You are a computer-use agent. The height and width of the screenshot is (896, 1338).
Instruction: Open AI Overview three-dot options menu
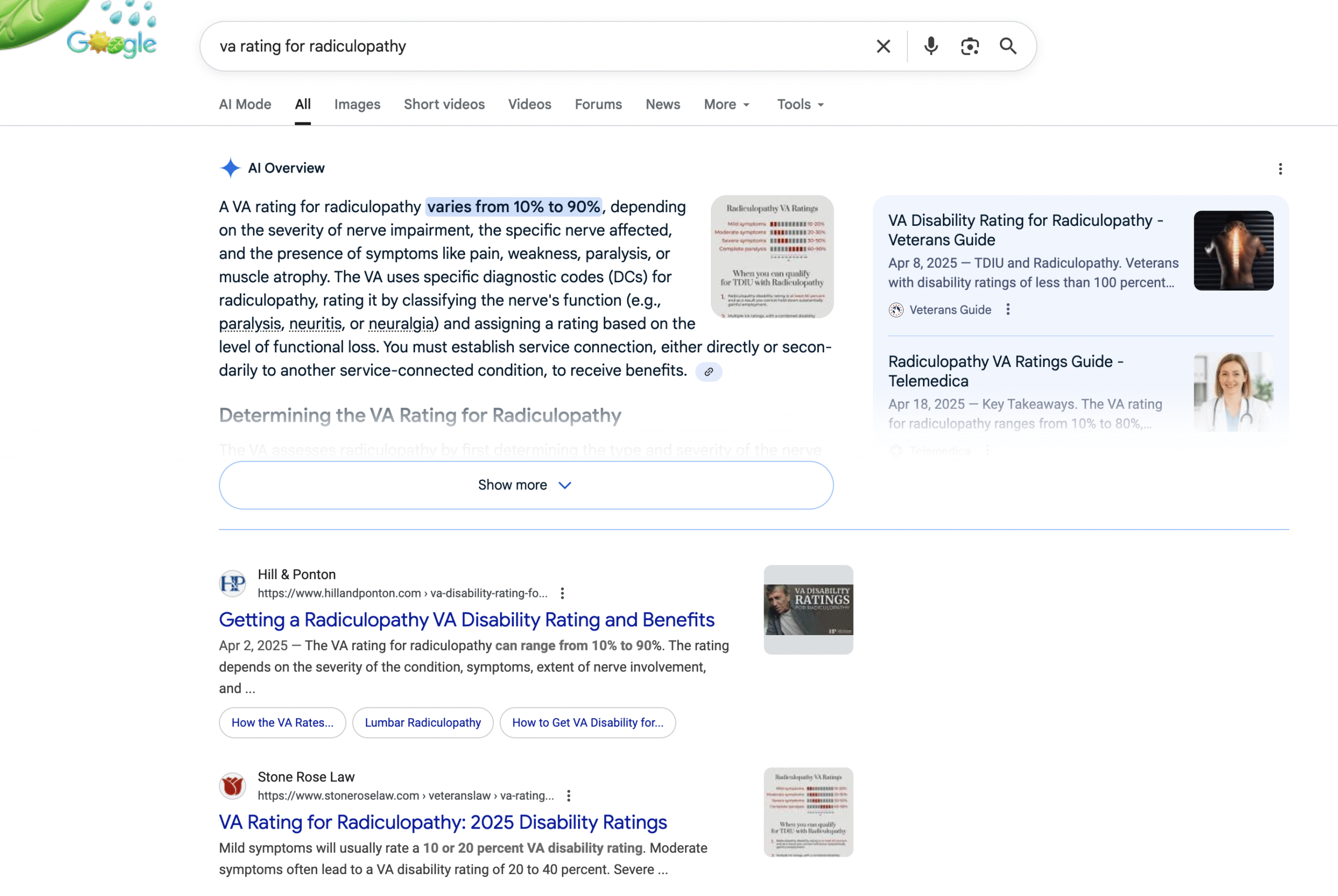1280,168
